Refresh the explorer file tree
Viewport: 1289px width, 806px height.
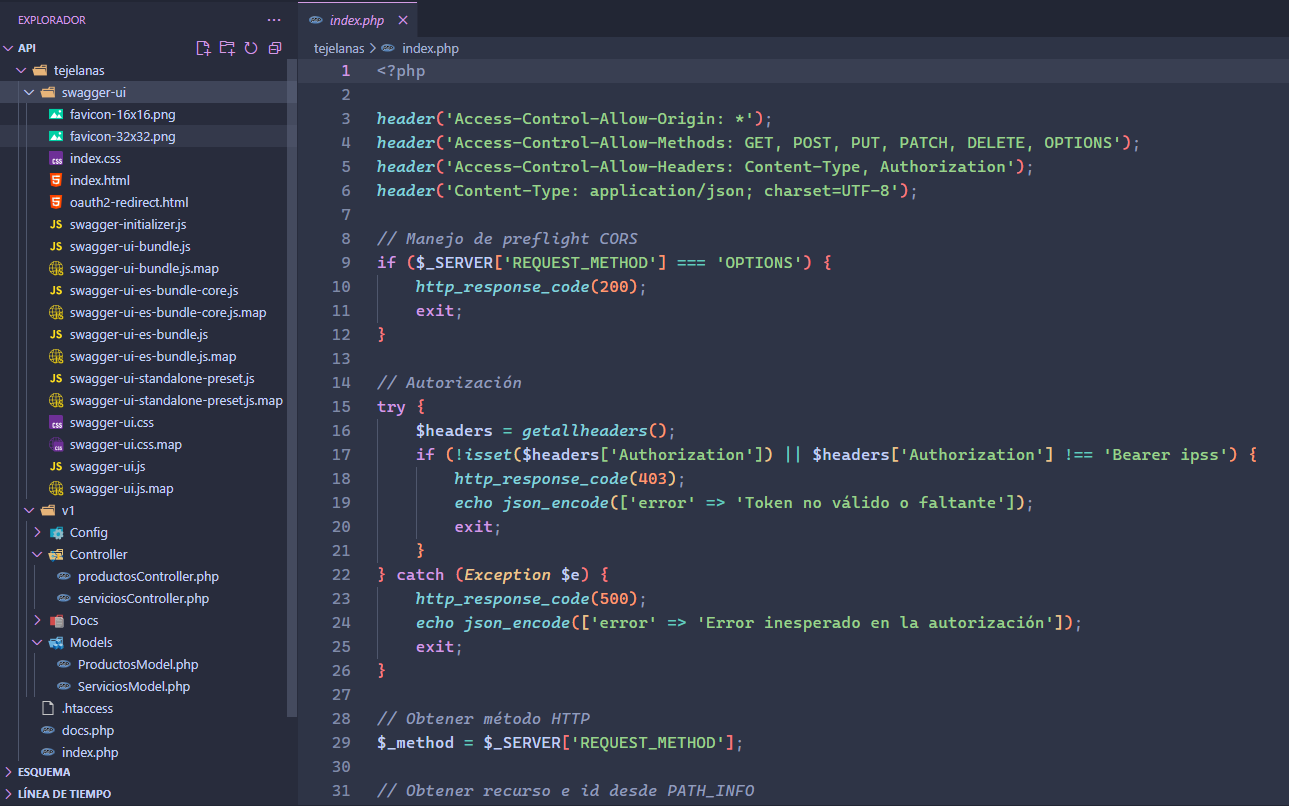[x=251, y=48]
